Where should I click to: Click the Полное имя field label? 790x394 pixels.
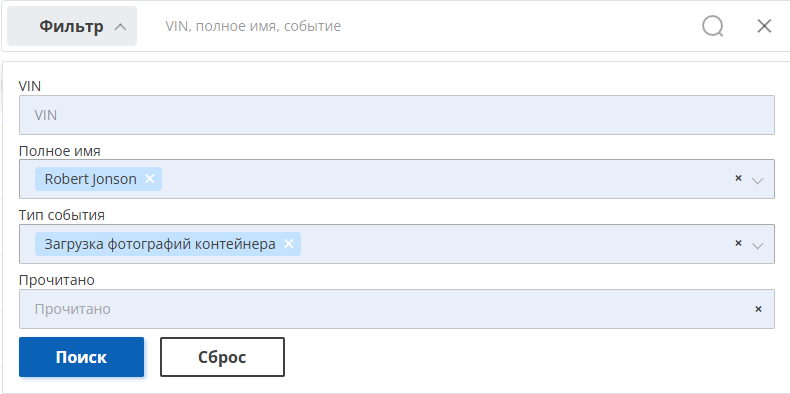(59, 151)
